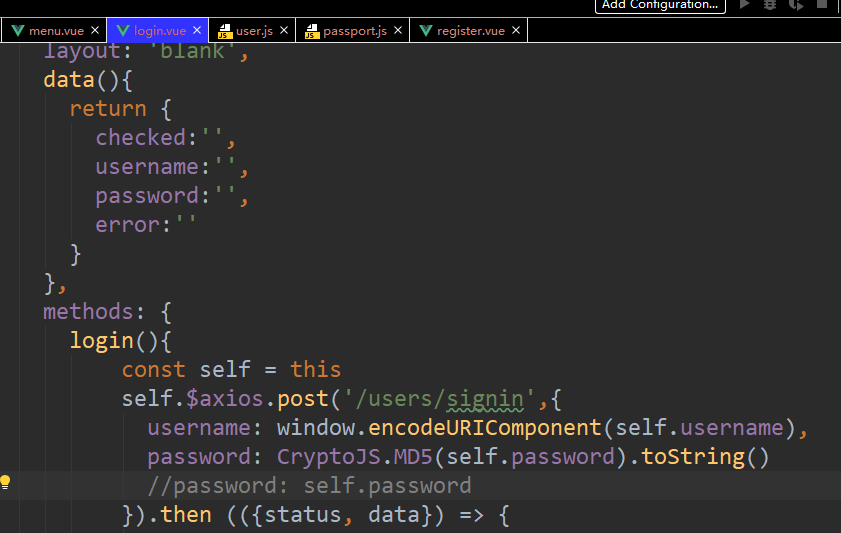Click the 'return' keyword
Image resolution: width=841 pixels, height=533 pixels.
(x=108, y=109)
